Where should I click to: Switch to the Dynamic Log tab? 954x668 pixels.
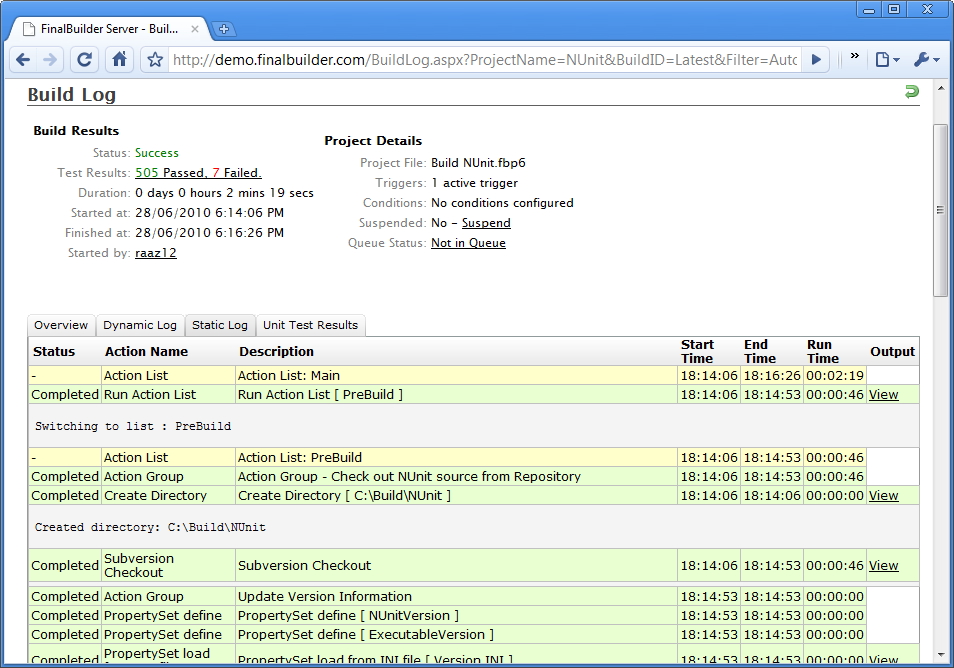point(140,325)
